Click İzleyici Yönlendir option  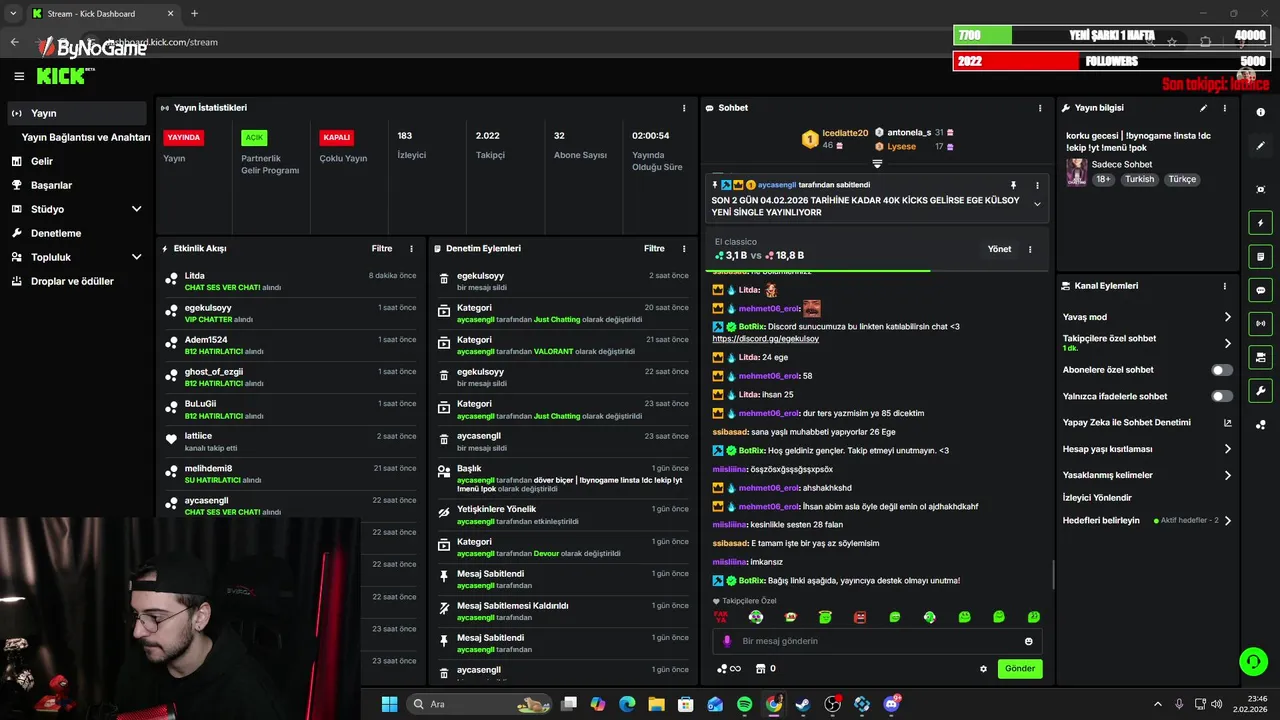(x=1097, y=497)
